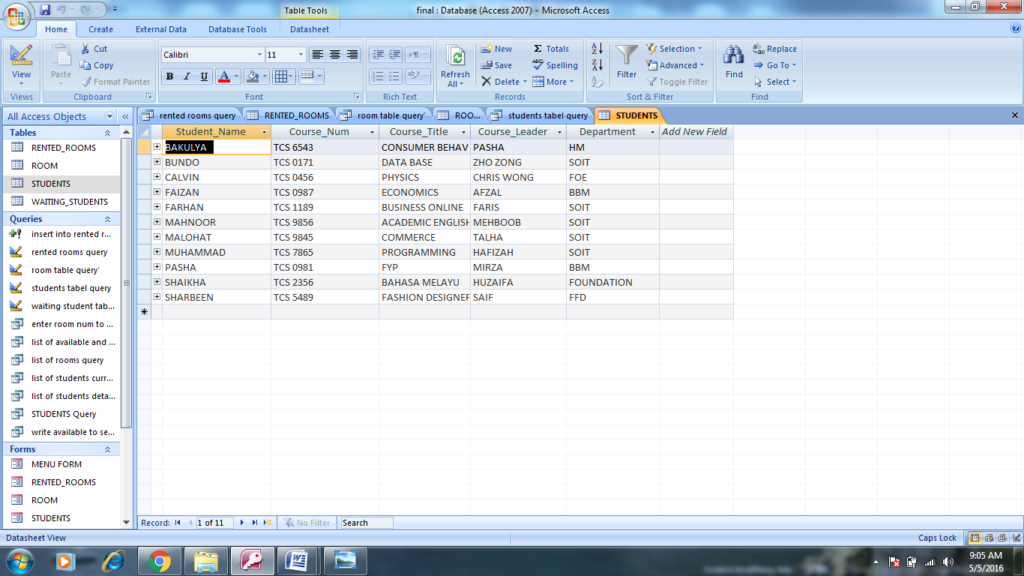The height and width of the screenshot is (576, 1024).
Task: Expand the FAIZAN row subdatasheet
Action: point(157,192)
